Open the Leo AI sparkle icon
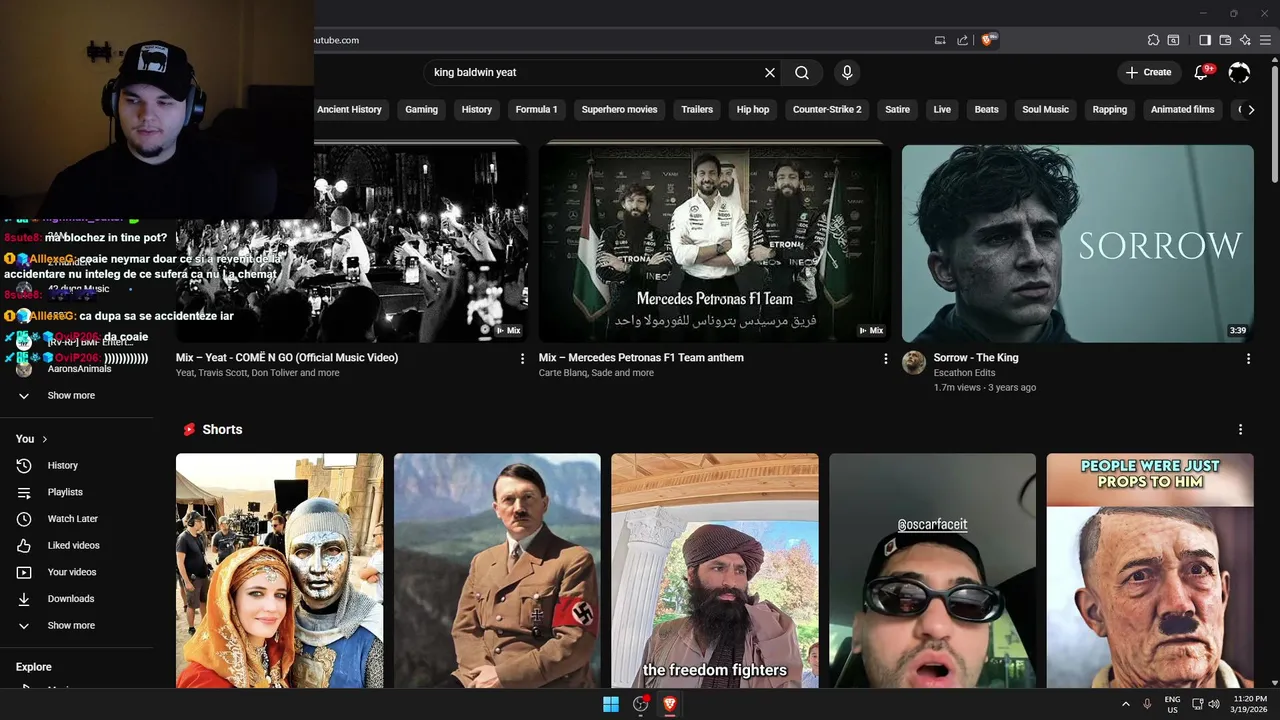 tap(1245, 40)
